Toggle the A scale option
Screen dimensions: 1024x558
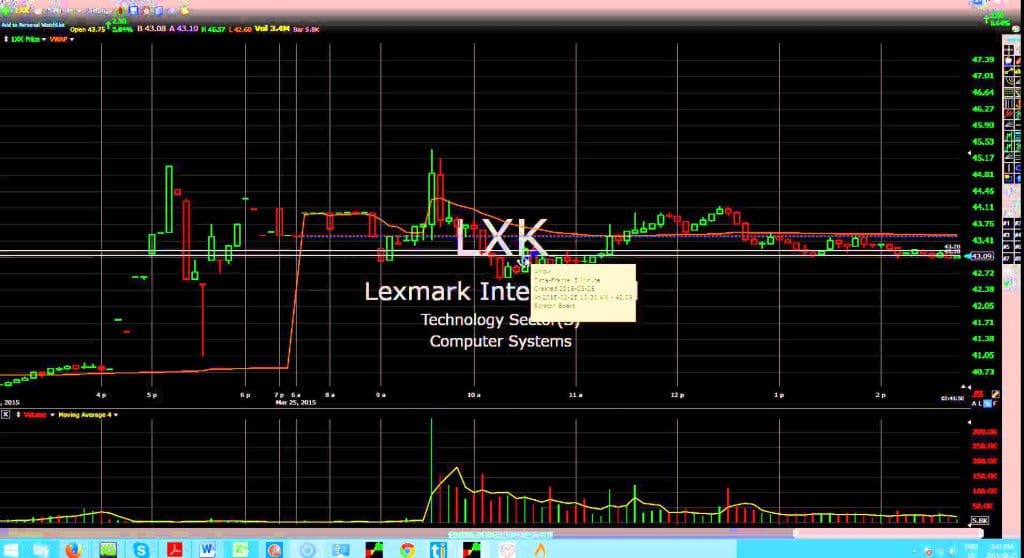[974, 404]
